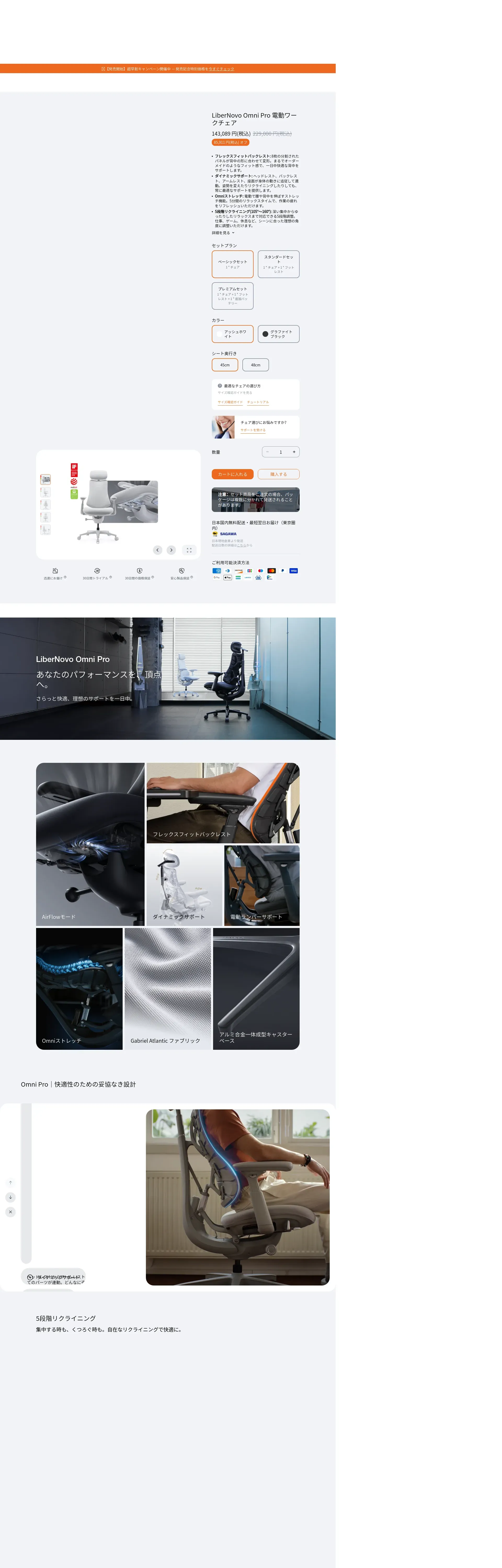
Task: Click the 5段階リクライニング heading
Action: (66, 1318)
